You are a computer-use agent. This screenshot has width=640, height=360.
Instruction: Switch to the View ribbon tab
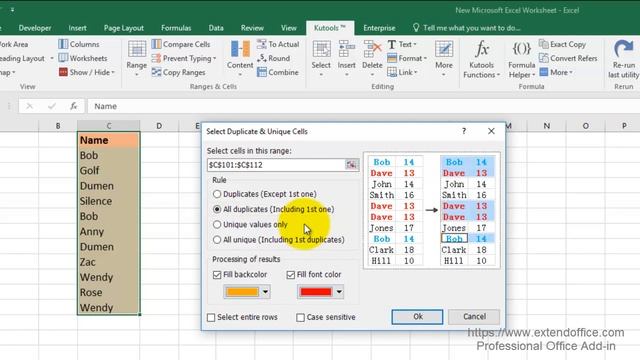pos(289,28)
